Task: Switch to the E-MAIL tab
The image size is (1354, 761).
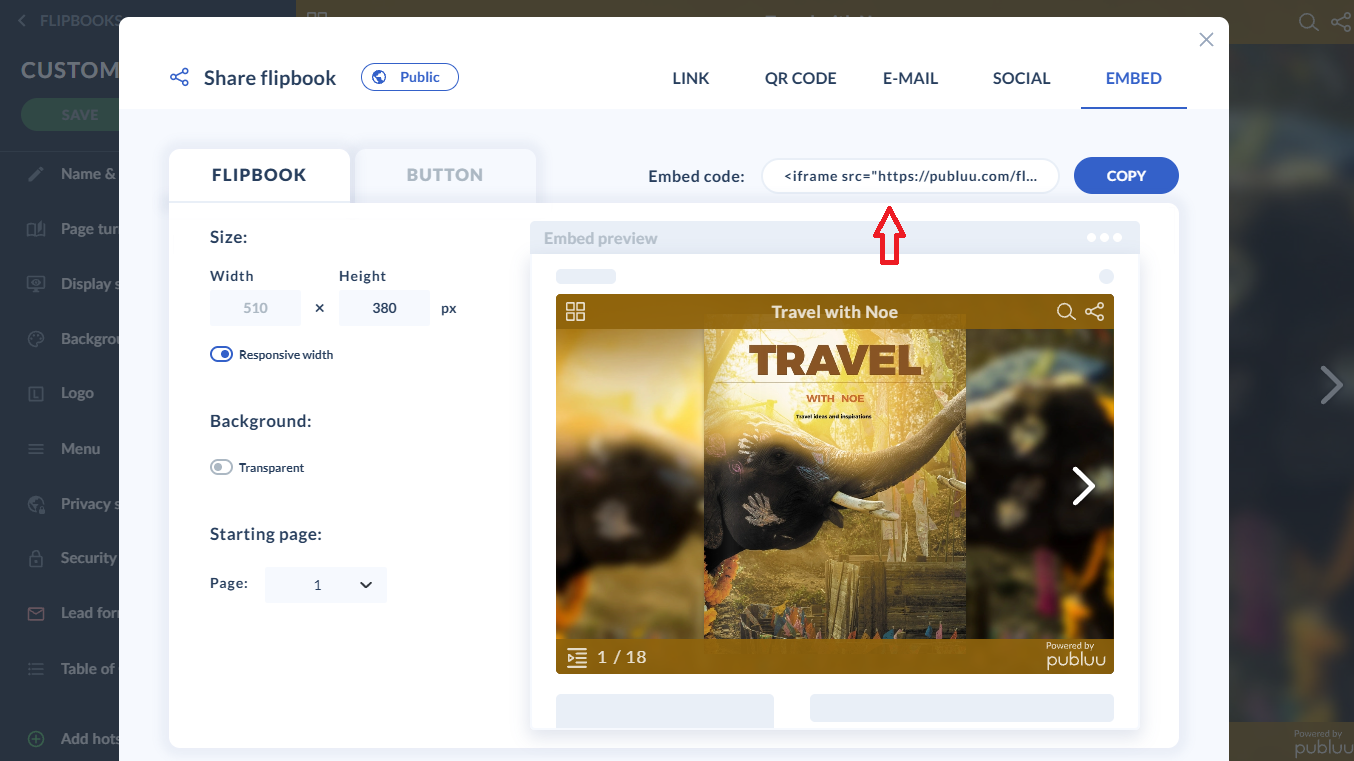Action: pyautogui.click(x=910, y=78)
